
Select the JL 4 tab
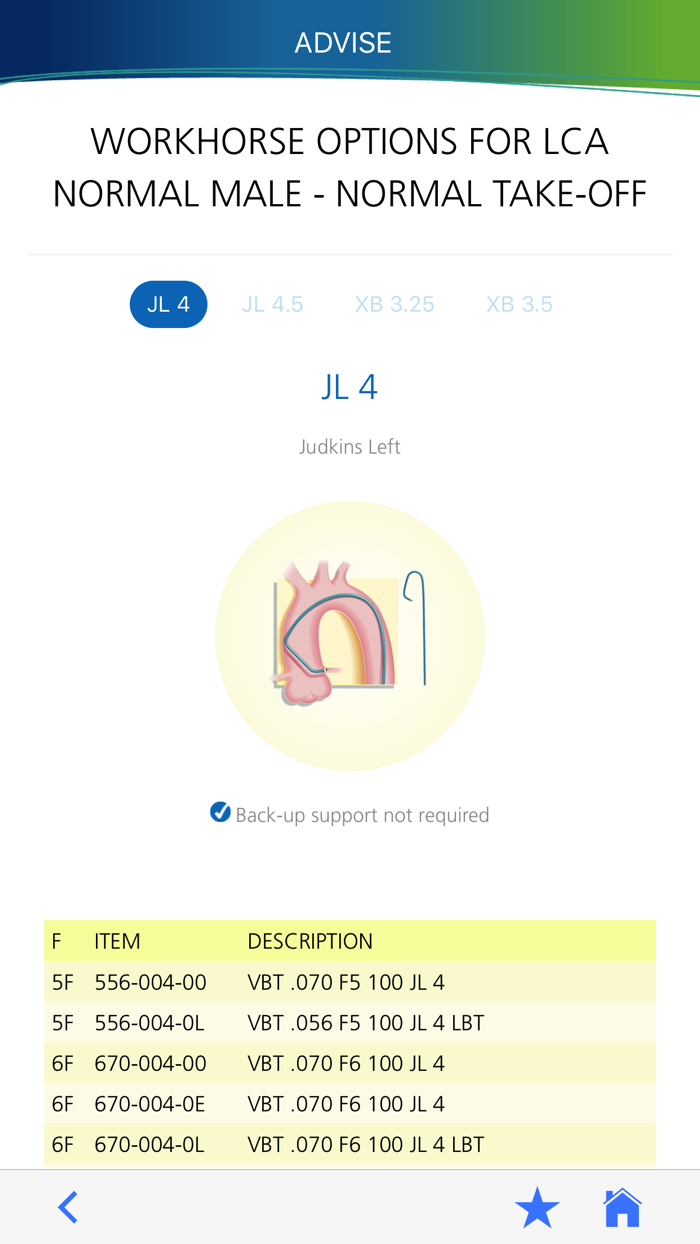pyautogui.click(x=168, y=304)
